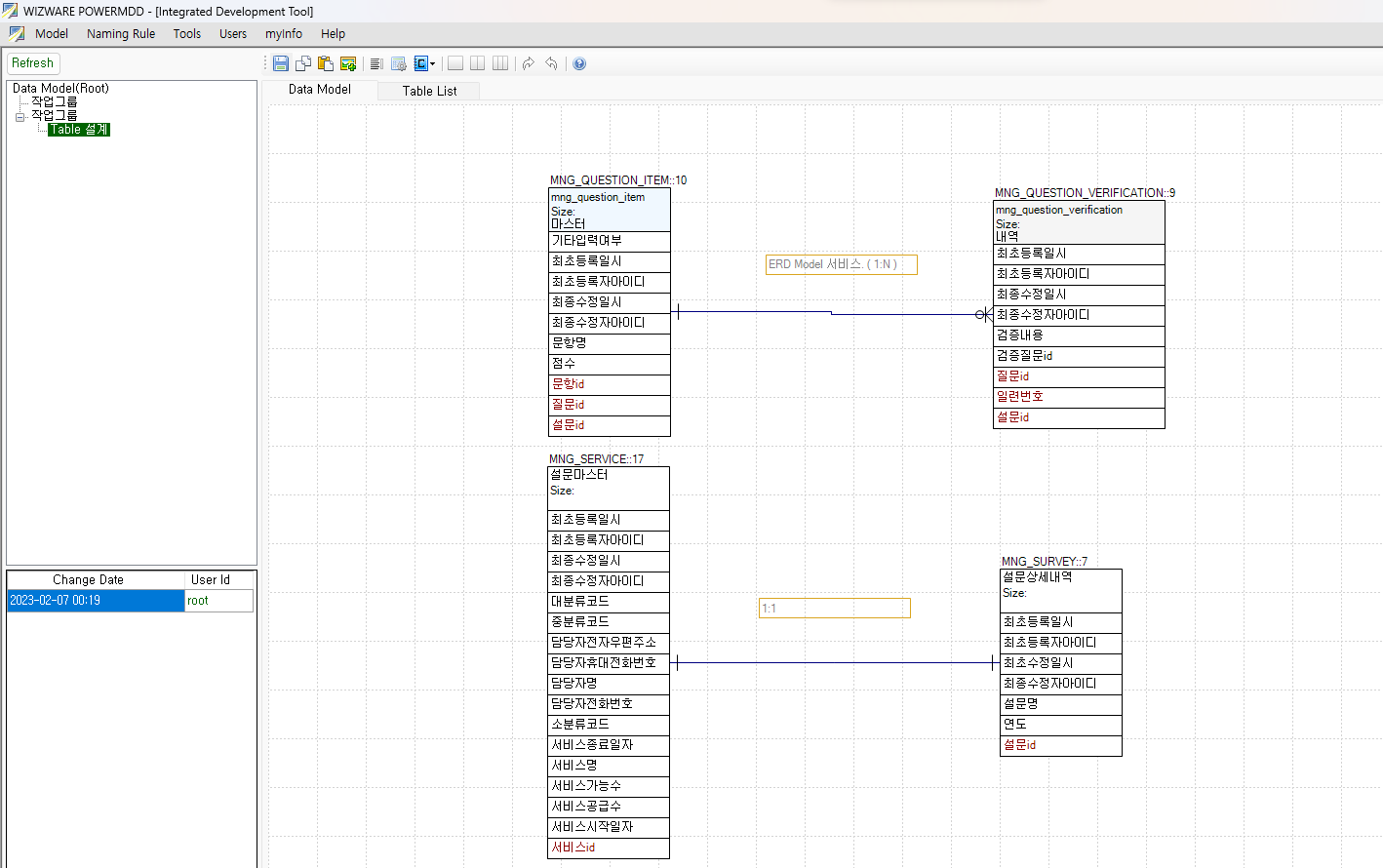Screen dimensions: 1383x868
Task: Click 검증내용 column in MNG_QUESTION_VERIFICATION
Action: (x=1079, y=335)
